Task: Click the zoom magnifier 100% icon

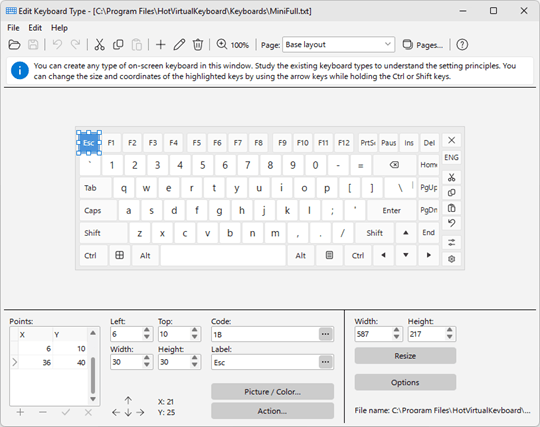Action: pos(232,45)
